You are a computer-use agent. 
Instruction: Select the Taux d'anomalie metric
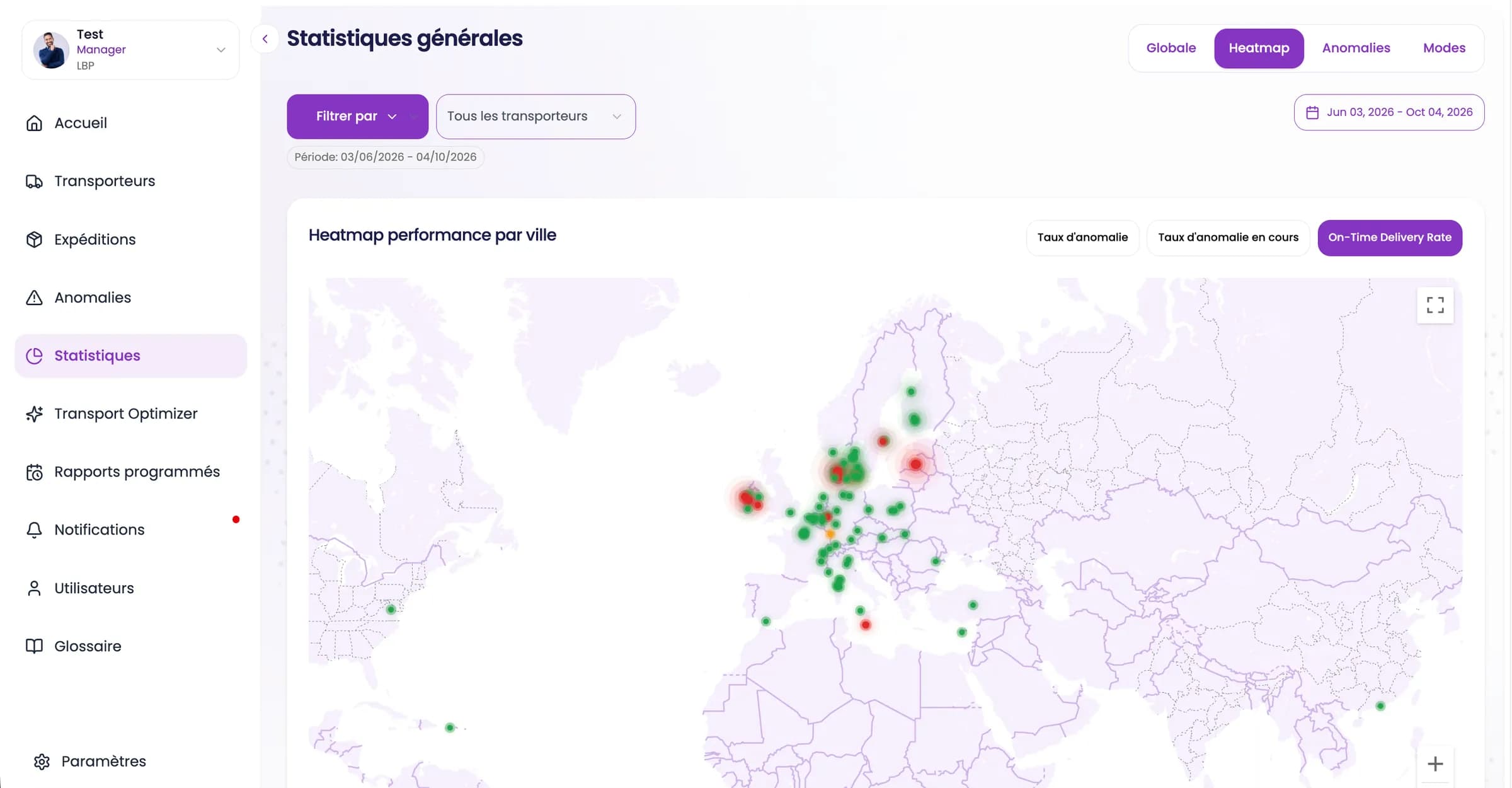(x=1082, y=238)
